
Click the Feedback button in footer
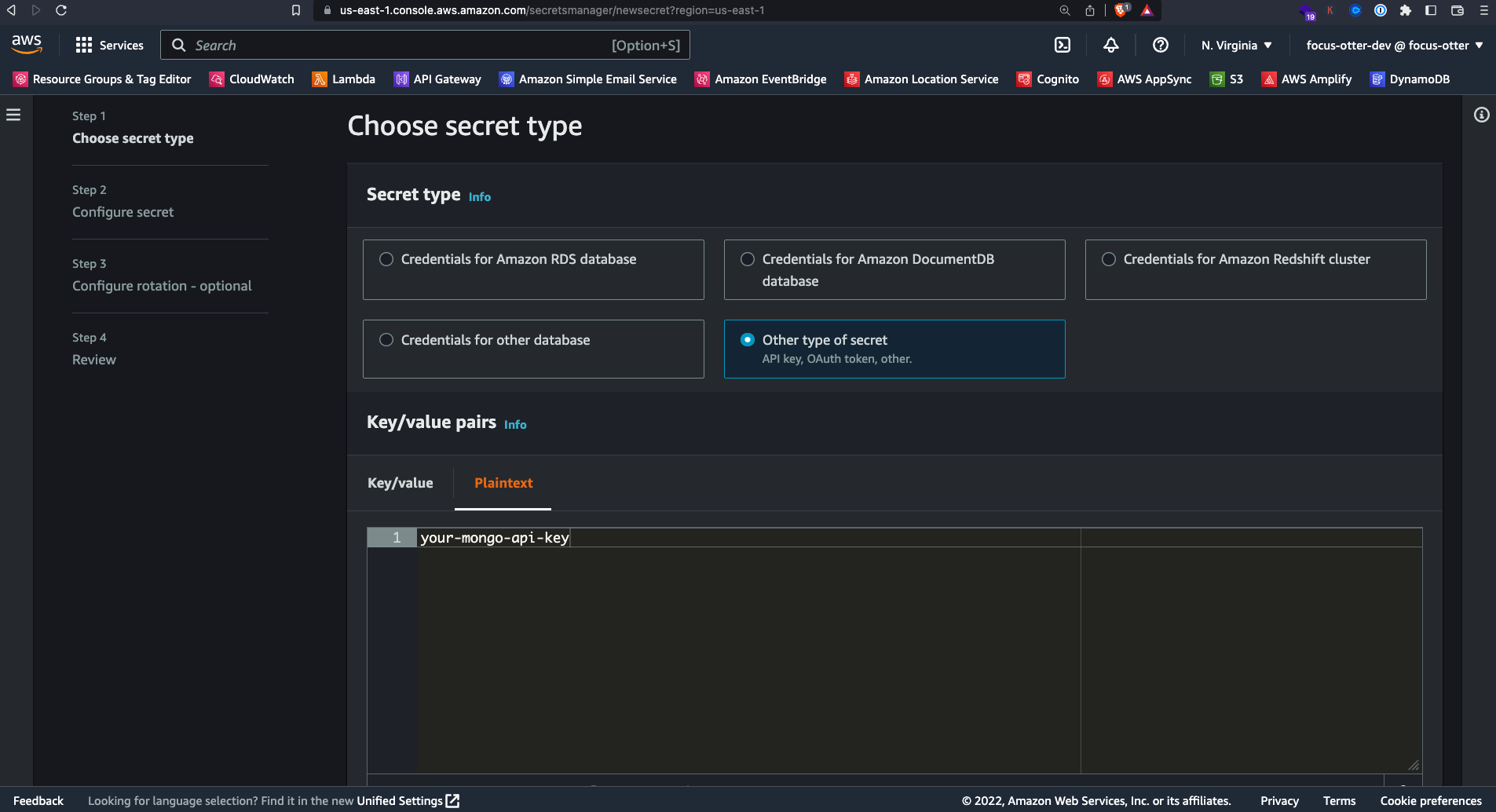coord(38,801)
